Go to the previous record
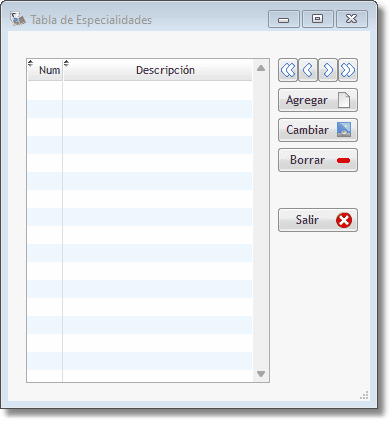 pyautogui.click(x=308, y=70)
